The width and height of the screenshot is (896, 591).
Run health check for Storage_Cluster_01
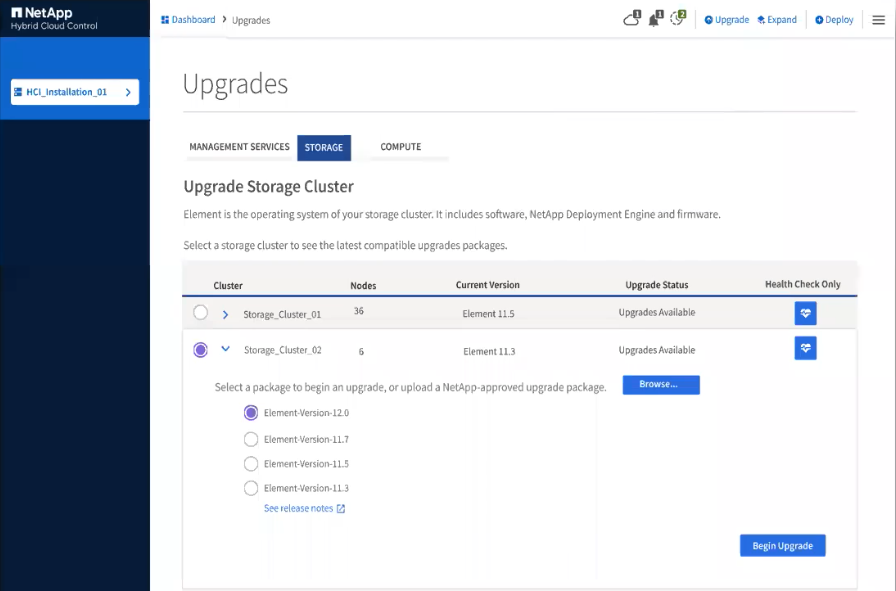(x=805, y=313)
